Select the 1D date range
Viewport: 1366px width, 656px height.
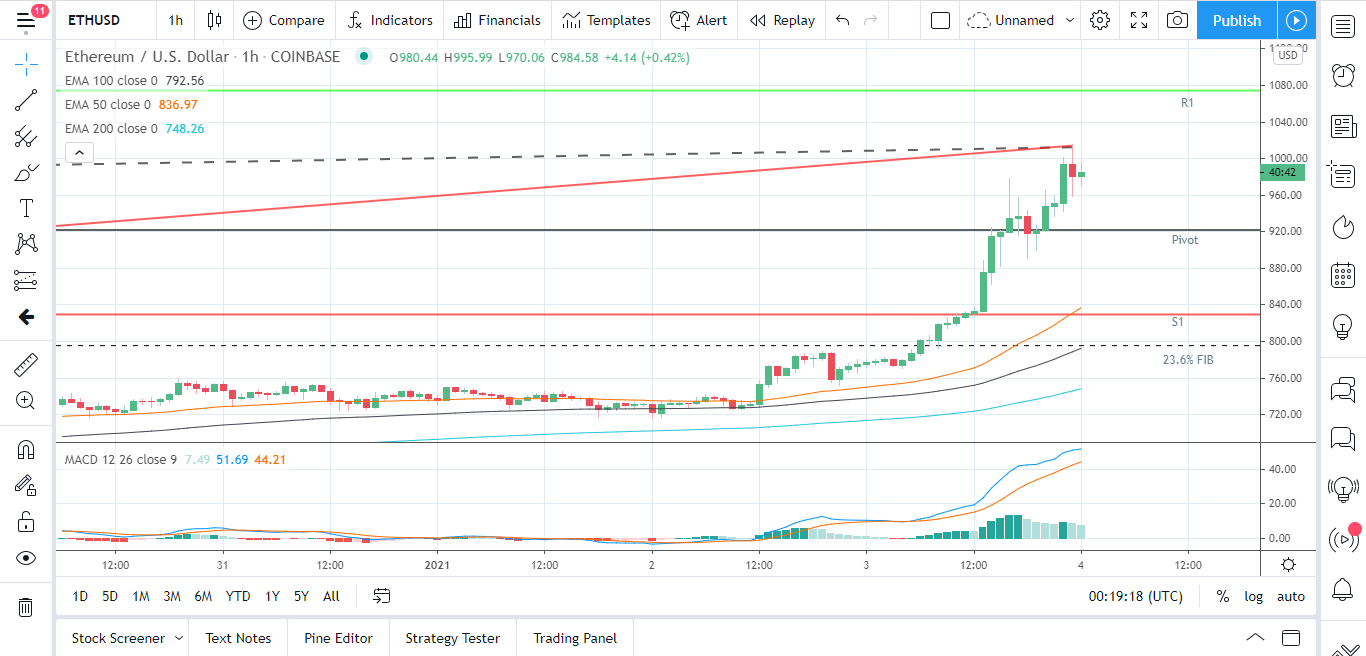(80, 596)
